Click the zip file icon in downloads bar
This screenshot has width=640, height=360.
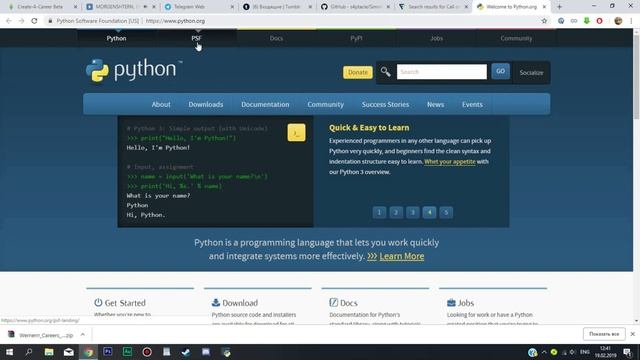click(x=11, y=335)
